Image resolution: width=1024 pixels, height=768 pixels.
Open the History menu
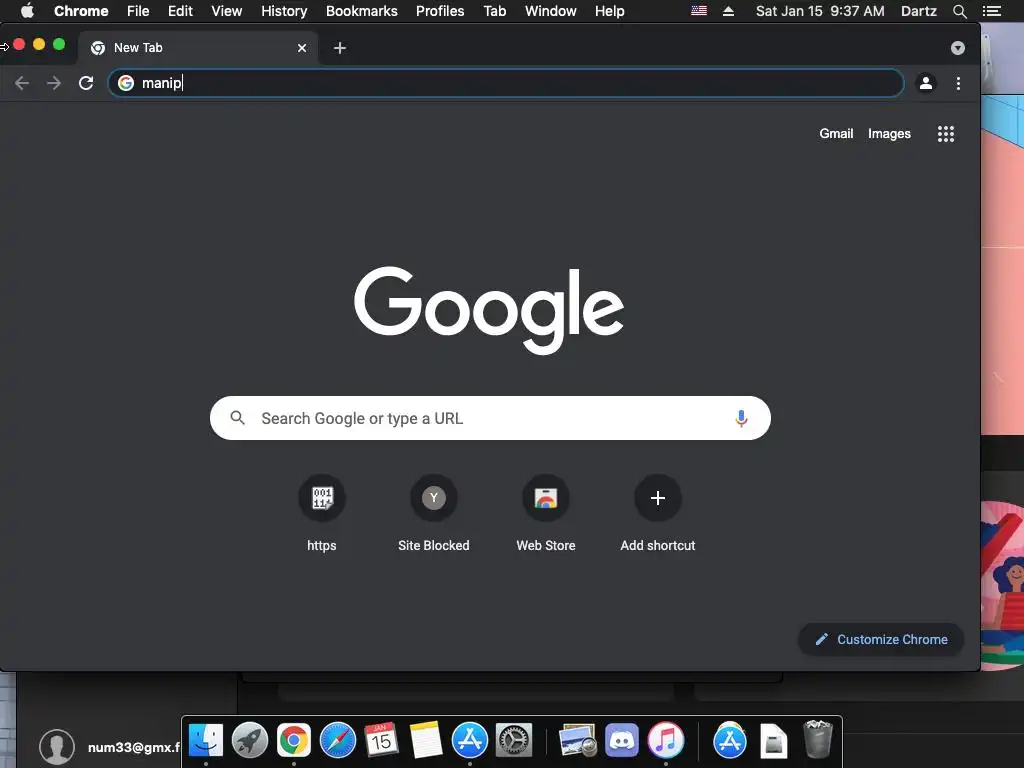click(x=284, y=11)
